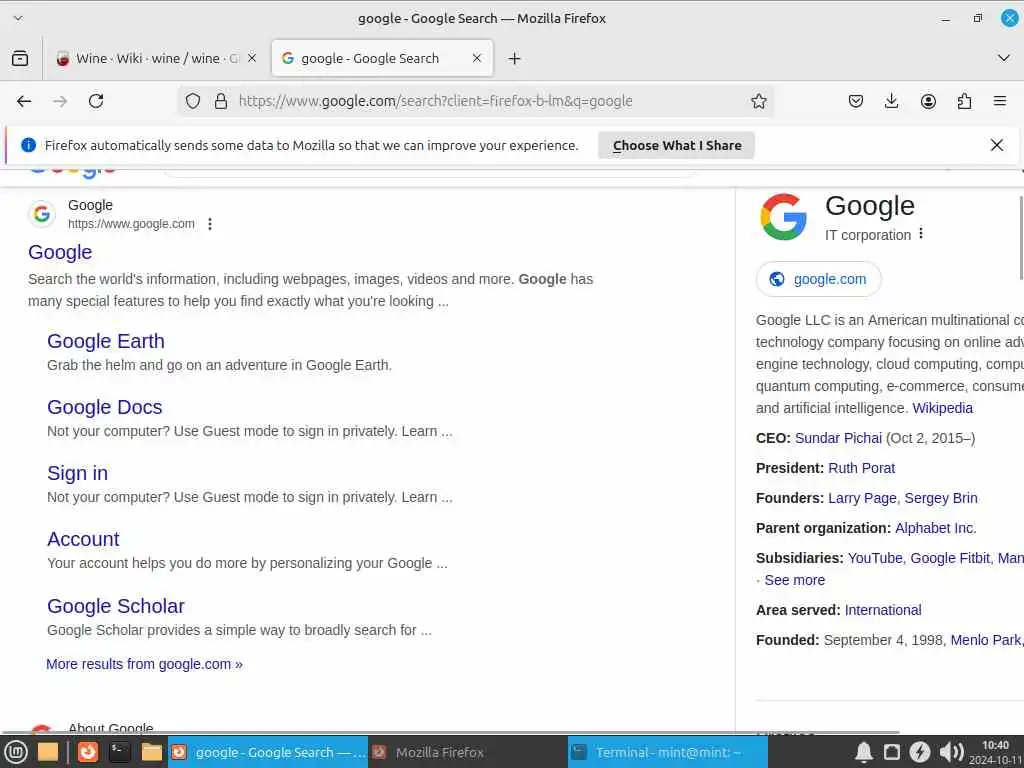Go back to the previous page
The image size is (1024, 768).
[x=24, y=101]
